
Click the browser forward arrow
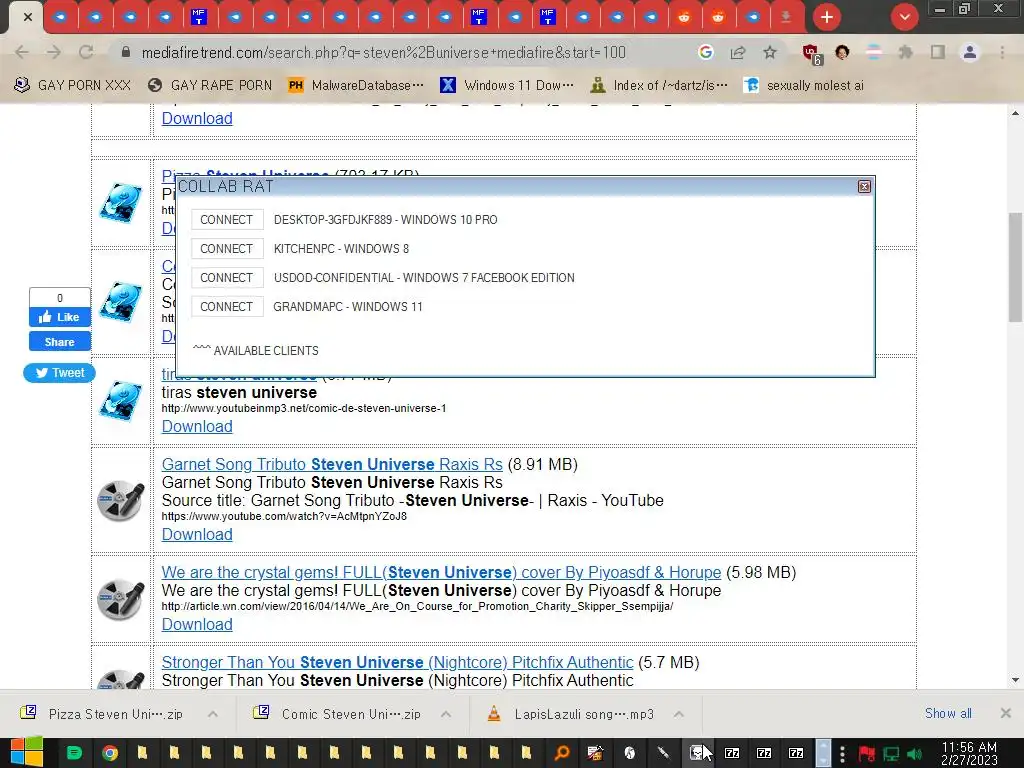(54, 52)
